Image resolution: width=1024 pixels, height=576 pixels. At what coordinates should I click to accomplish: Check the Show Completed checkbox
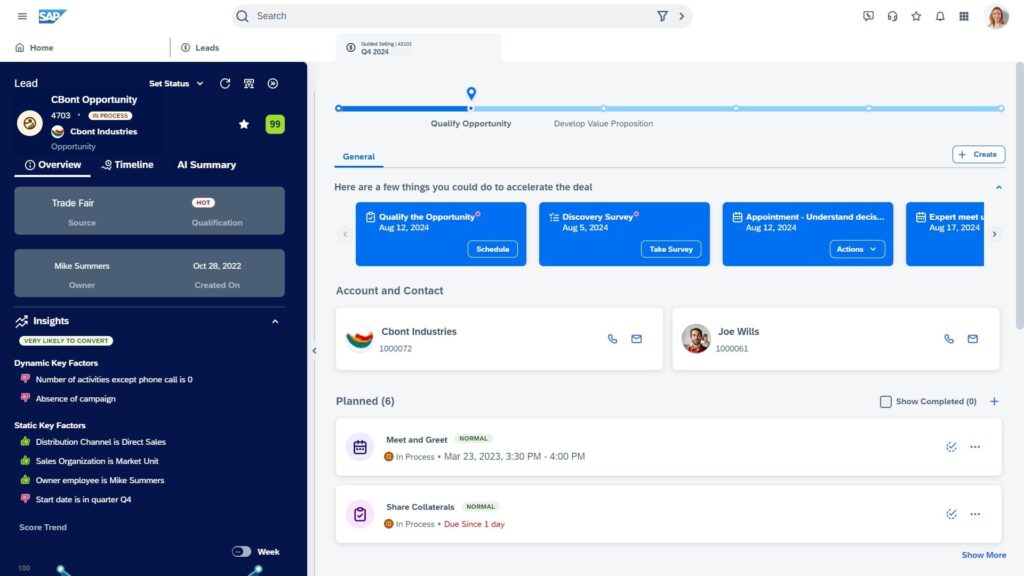pos(885,401)
